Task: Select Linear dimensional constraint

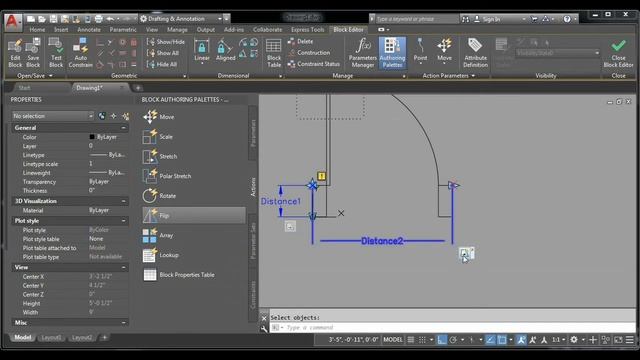Action: tap(202, 51)
